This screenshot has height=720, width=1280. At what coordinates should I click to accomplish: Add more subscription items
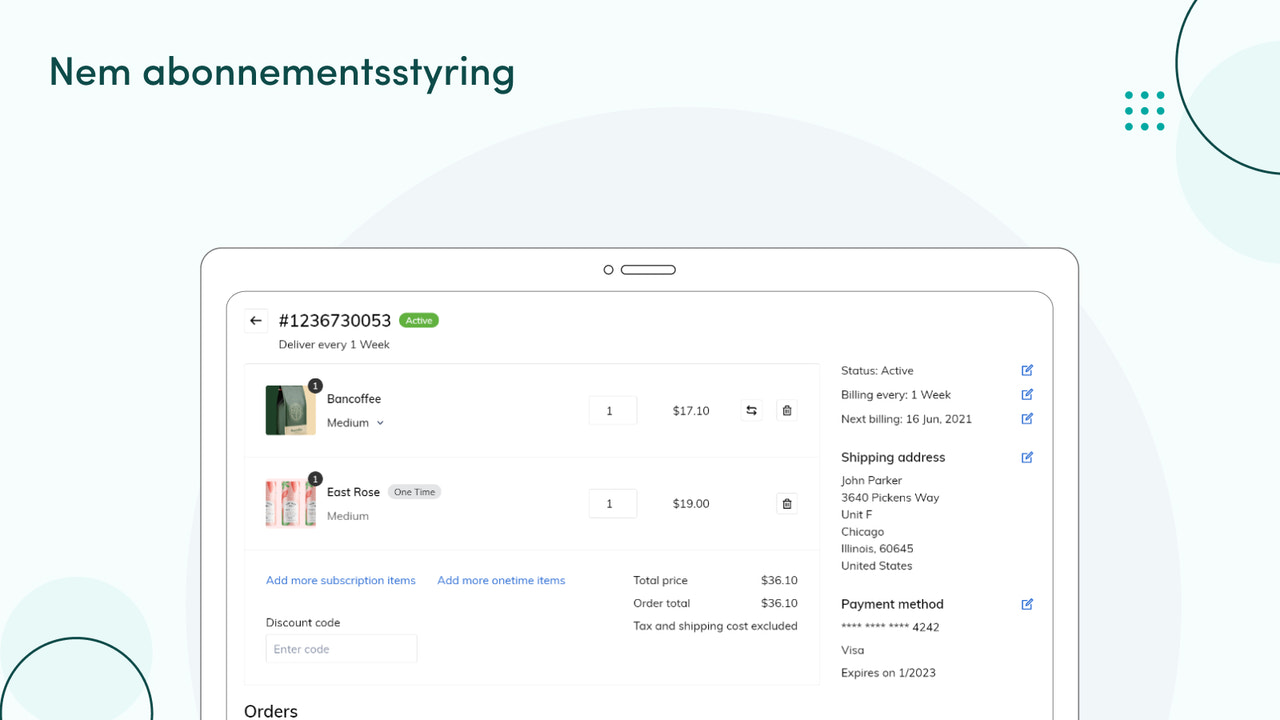341,580
